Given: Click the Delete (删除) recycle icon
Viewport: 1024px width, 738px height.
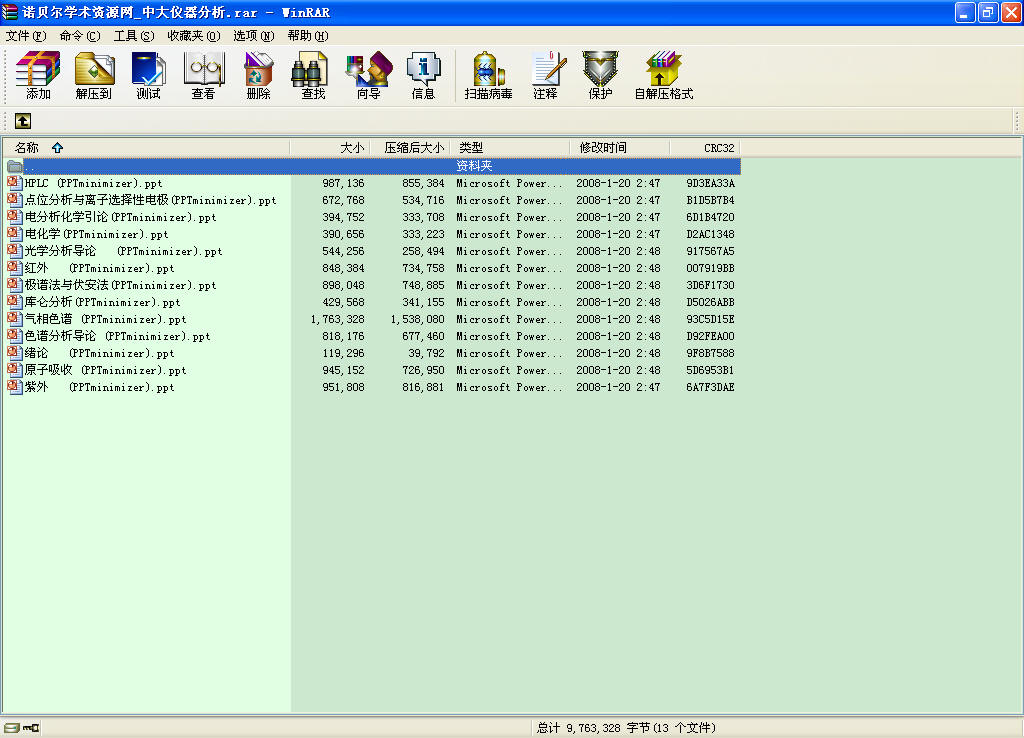Looking at the screenshot, I should tap(259, 75).
